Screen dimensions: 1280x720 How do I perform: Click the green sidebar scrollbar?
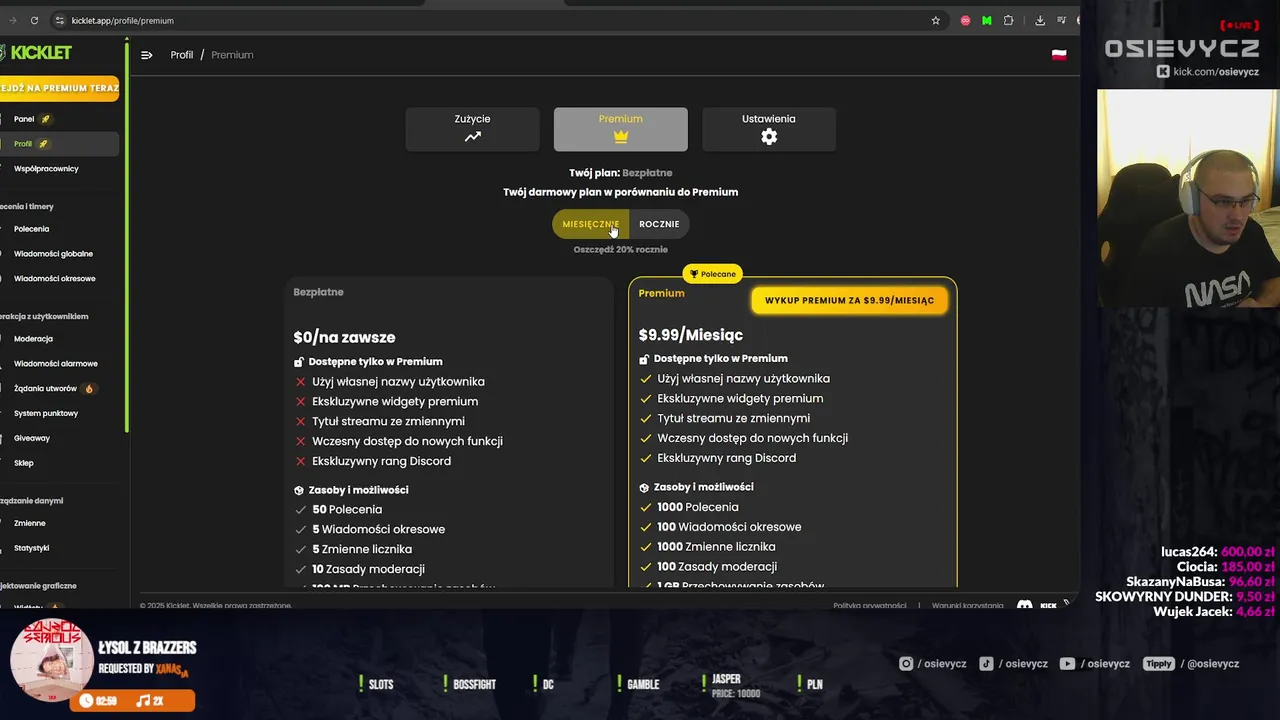[127, 235]
